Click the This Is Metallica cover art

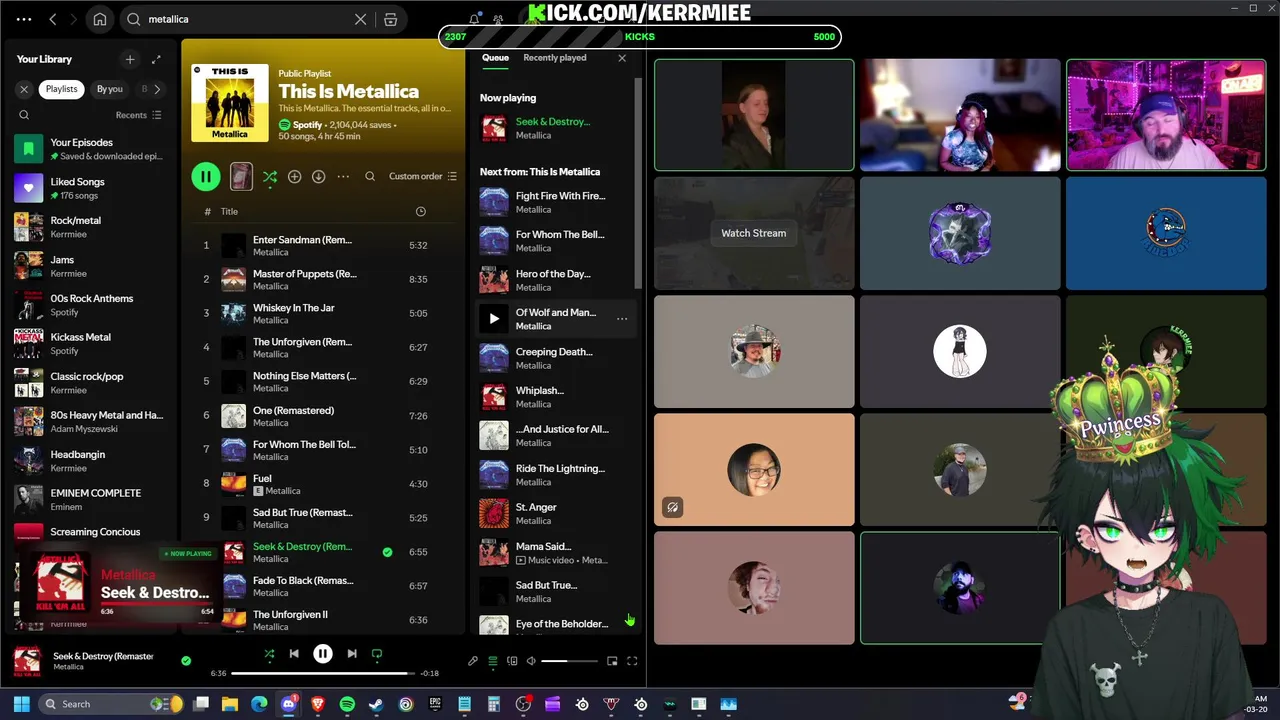[x=230, y=103]
